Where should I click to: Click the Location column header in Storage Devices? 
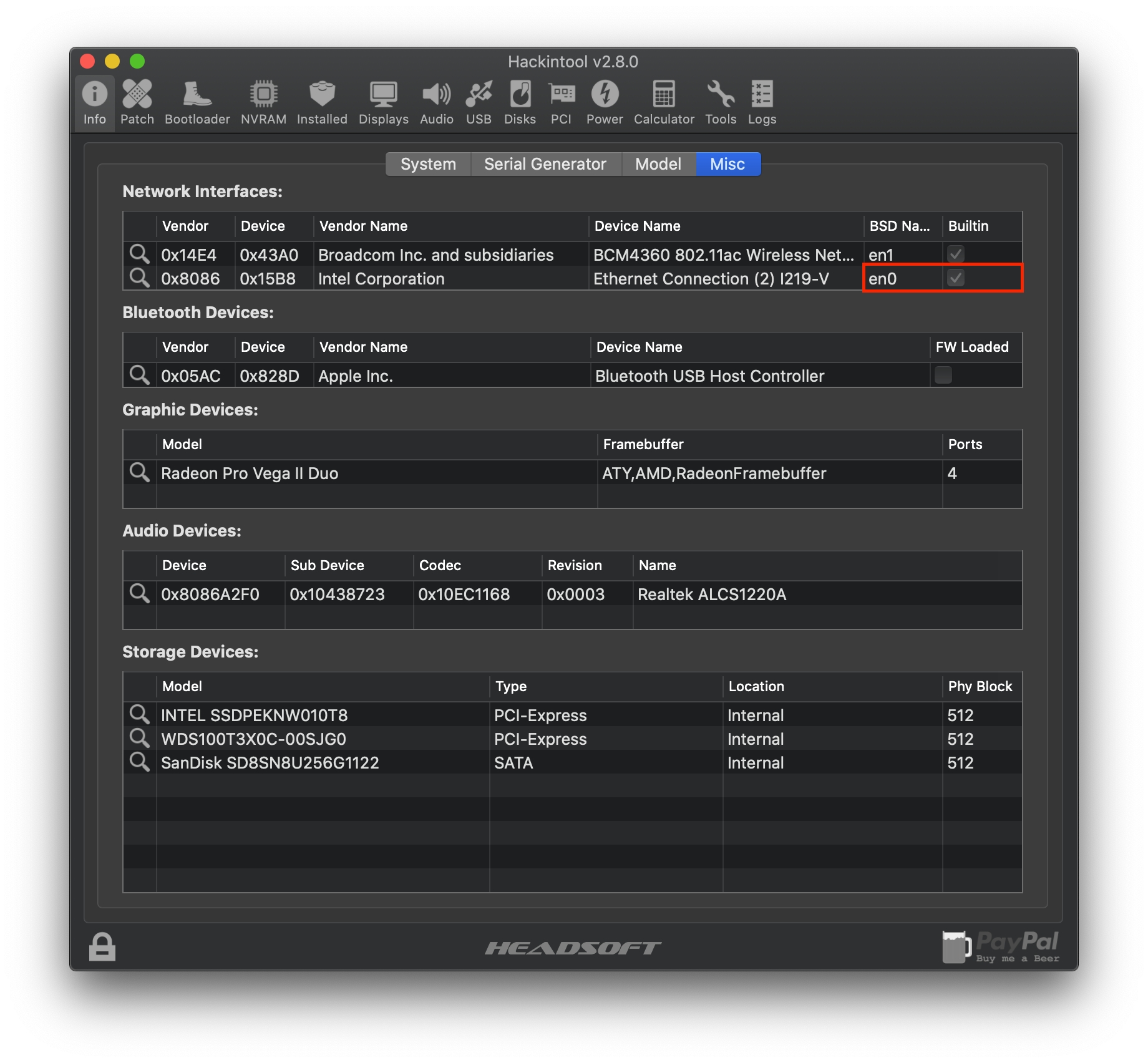[832, 686]
